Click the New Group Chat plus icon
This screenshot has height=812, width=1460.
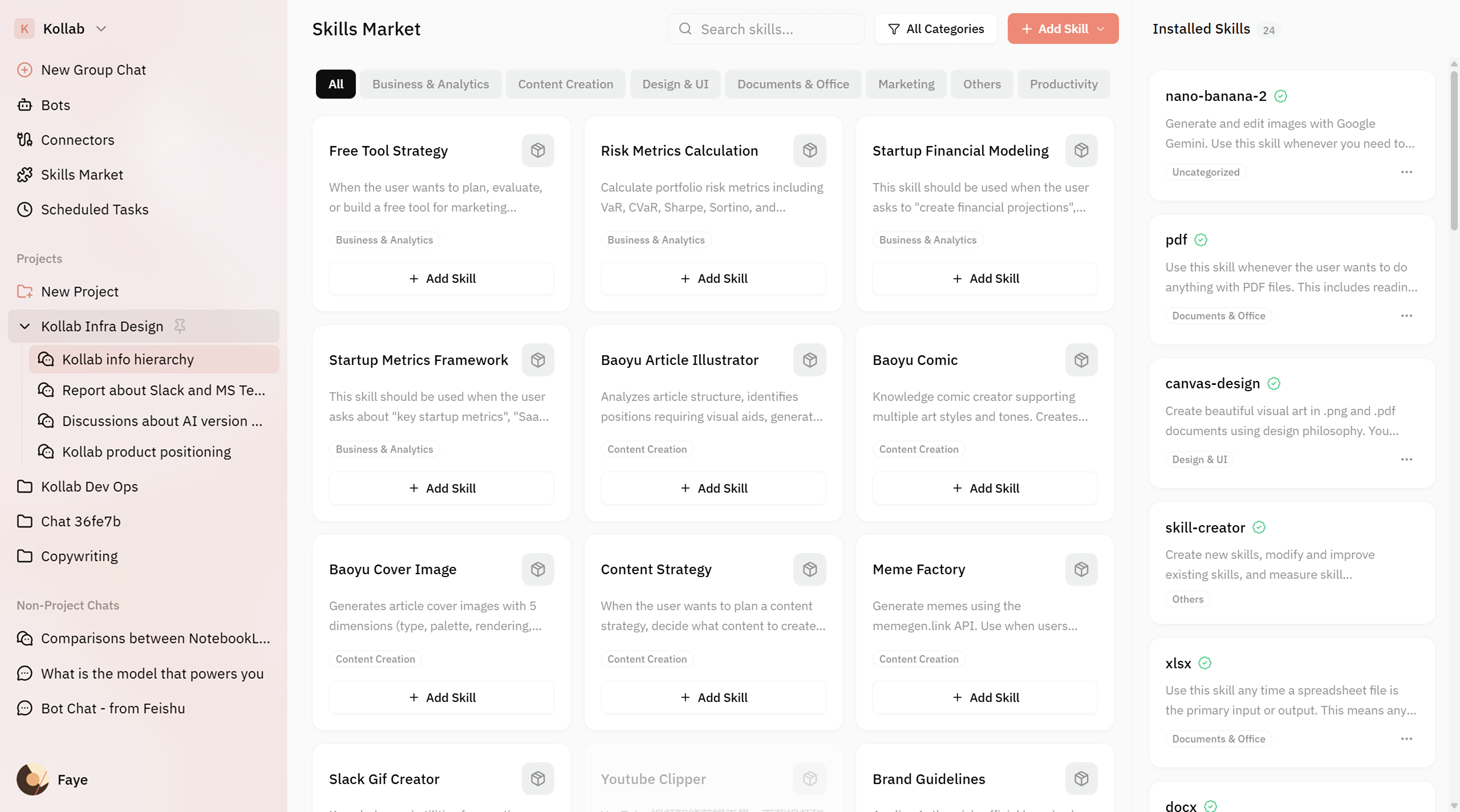[25, 70]
